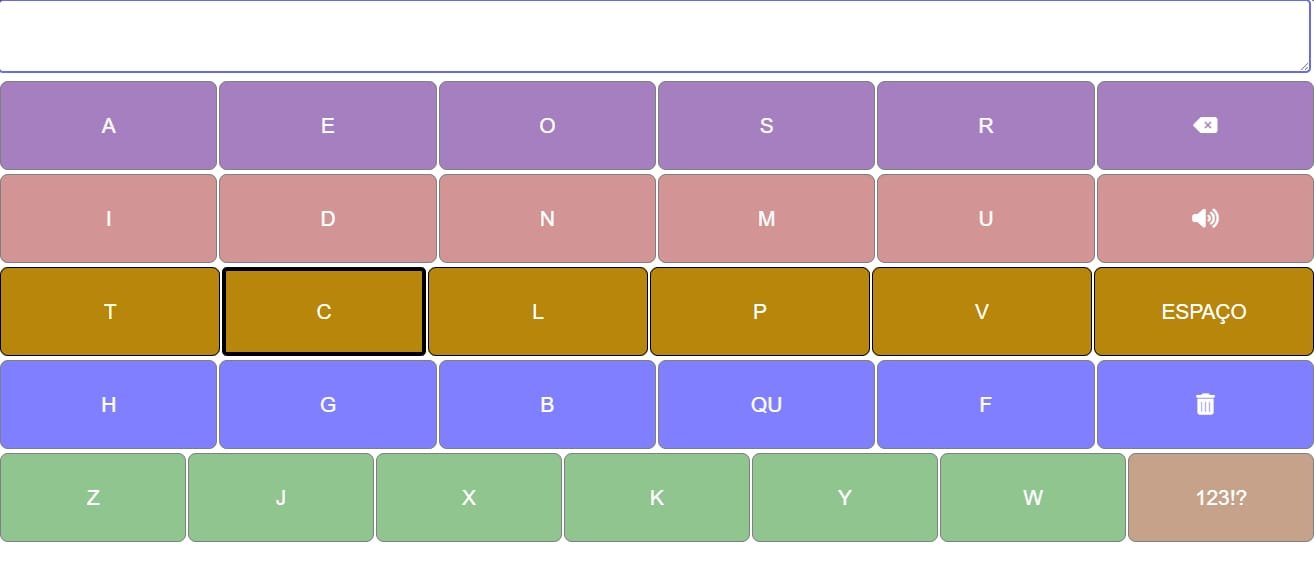This screenshot has height=564, width=1314.
Task: Tap the letter W key
Action: pos(1033,497)
